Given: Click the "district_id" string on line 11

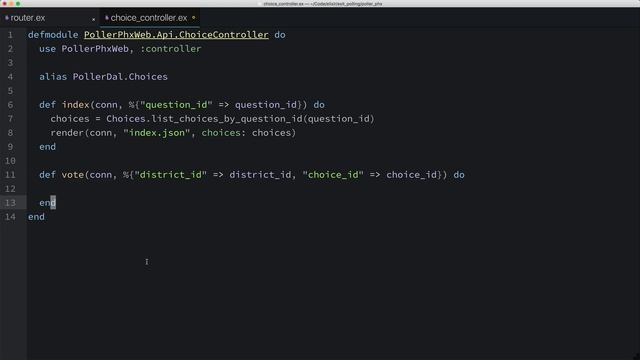Looking at the screenshot, I should click(171, 175).
